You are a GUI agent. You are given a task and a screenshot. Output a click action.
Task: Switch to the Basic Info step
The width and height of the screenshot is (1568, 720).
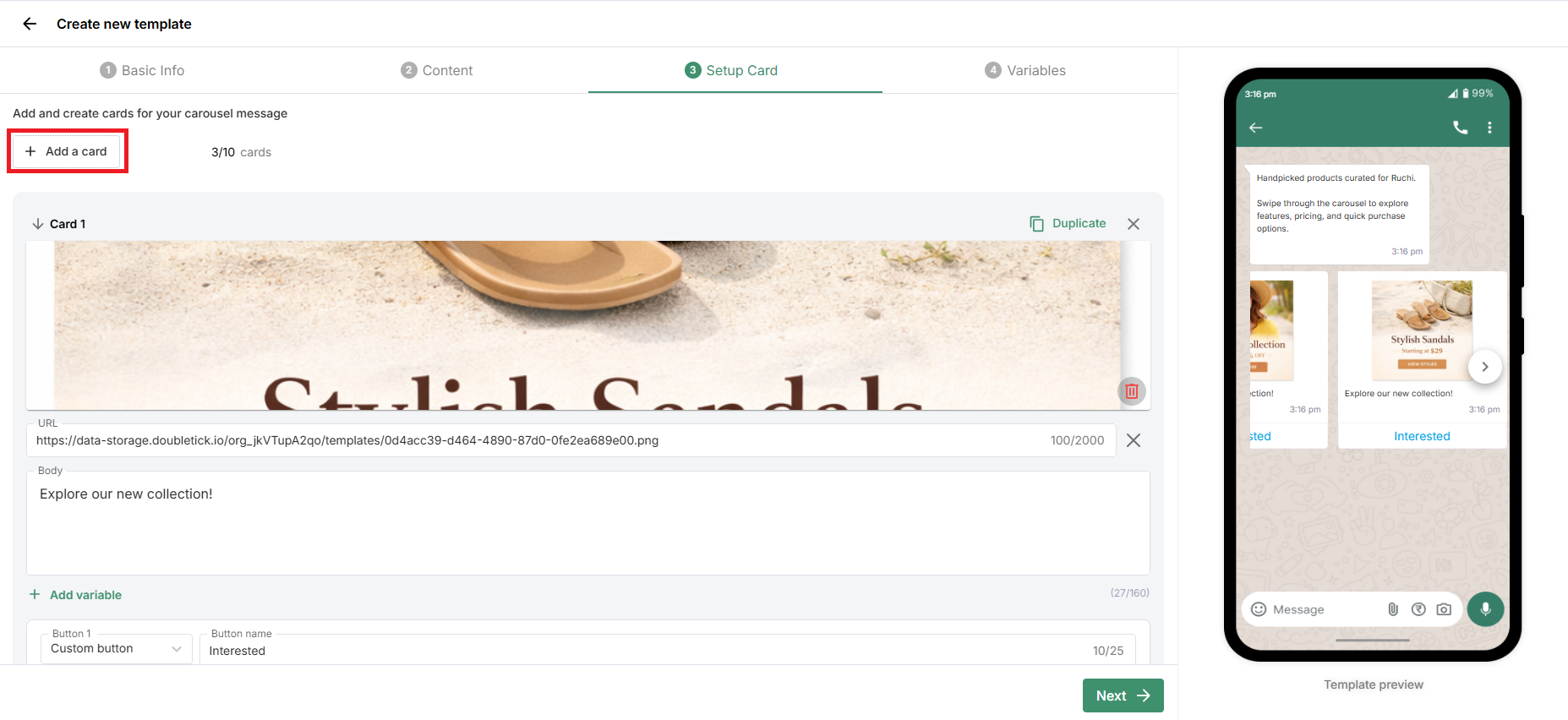(x=142, y=70)
